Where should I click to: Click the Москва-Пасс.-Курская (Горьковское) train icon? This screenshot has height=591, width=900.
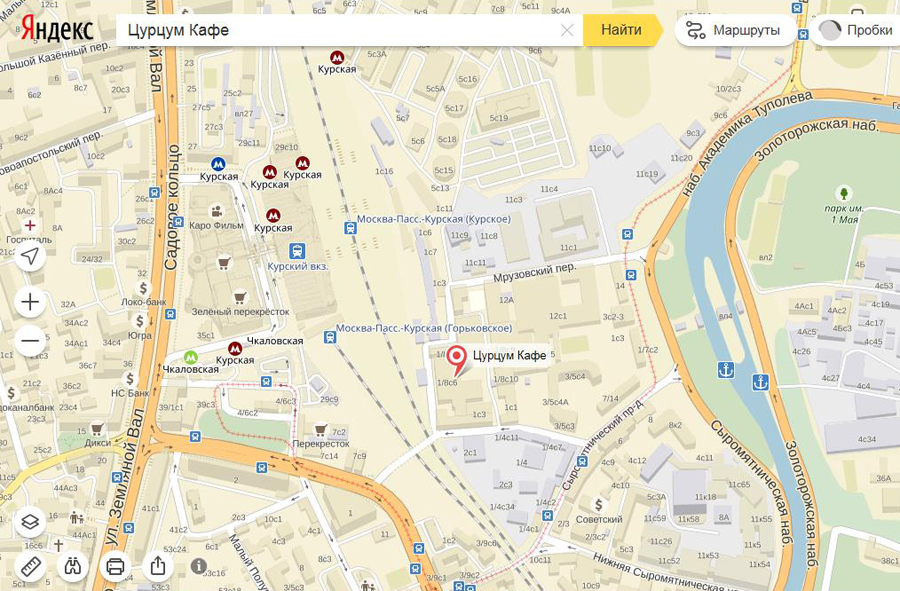tap(329, 337)
